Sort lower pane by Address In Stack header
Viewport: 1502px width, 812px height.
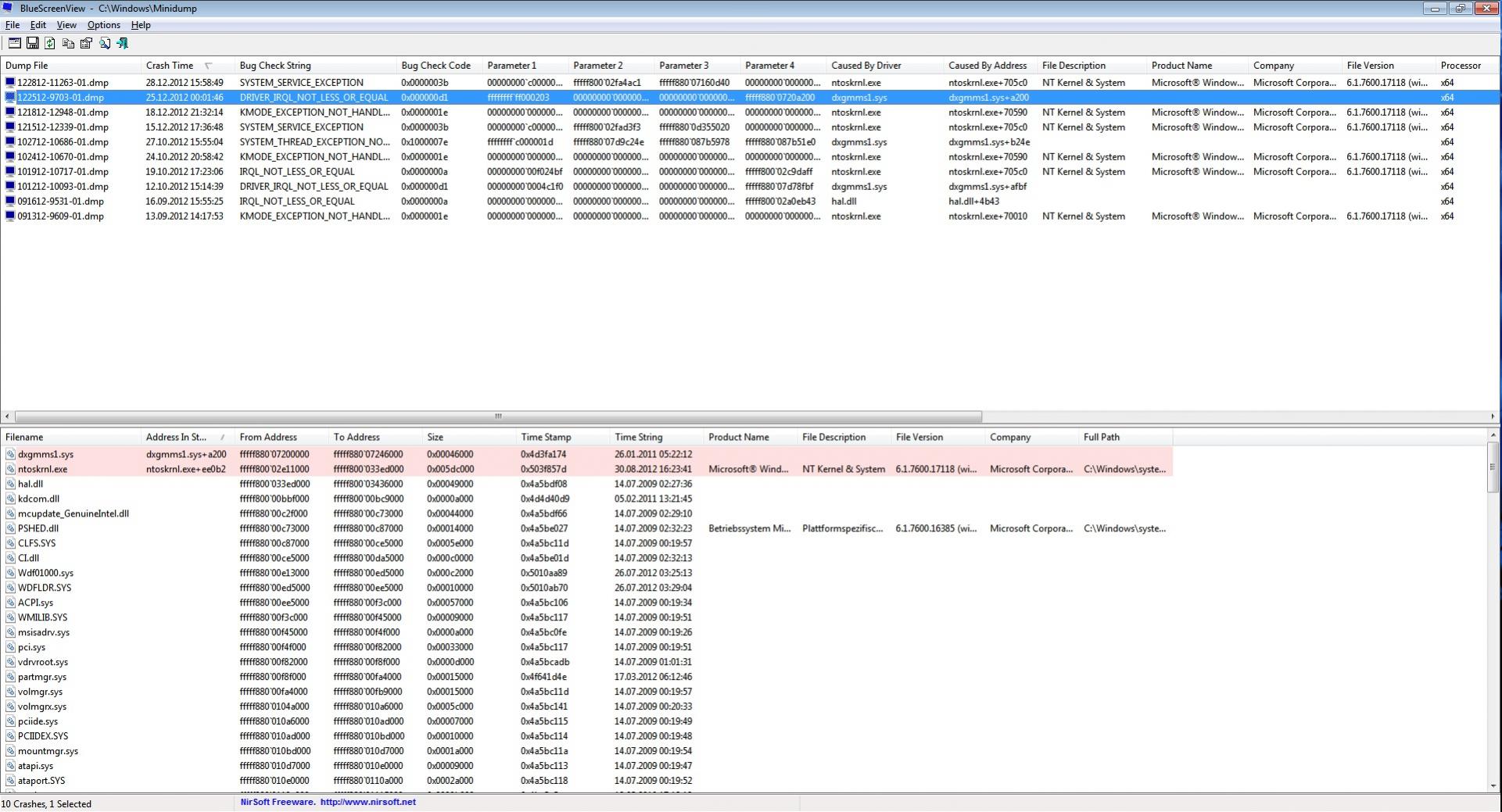point(188,438)
